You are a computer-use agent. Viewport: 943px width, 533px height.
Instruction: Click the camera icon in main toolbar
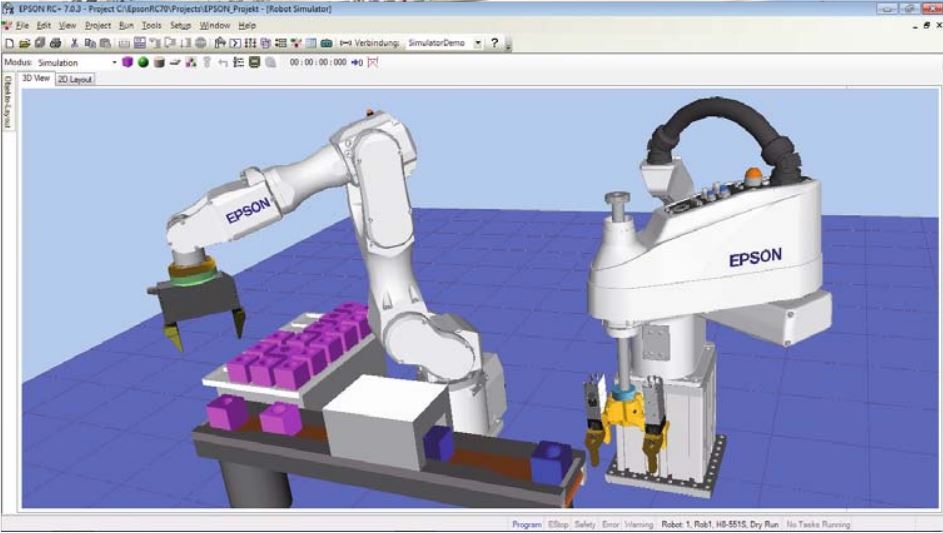326,44
